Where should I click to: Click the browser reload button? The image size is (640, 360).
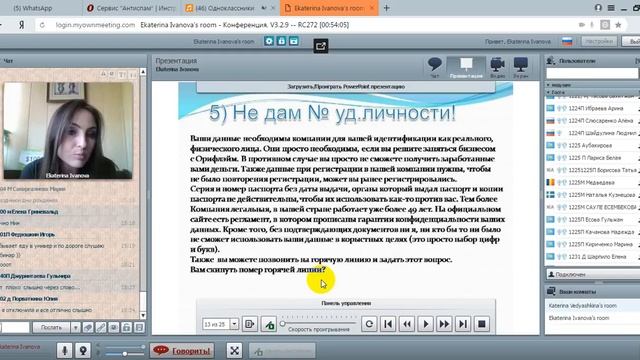point(42,25)
